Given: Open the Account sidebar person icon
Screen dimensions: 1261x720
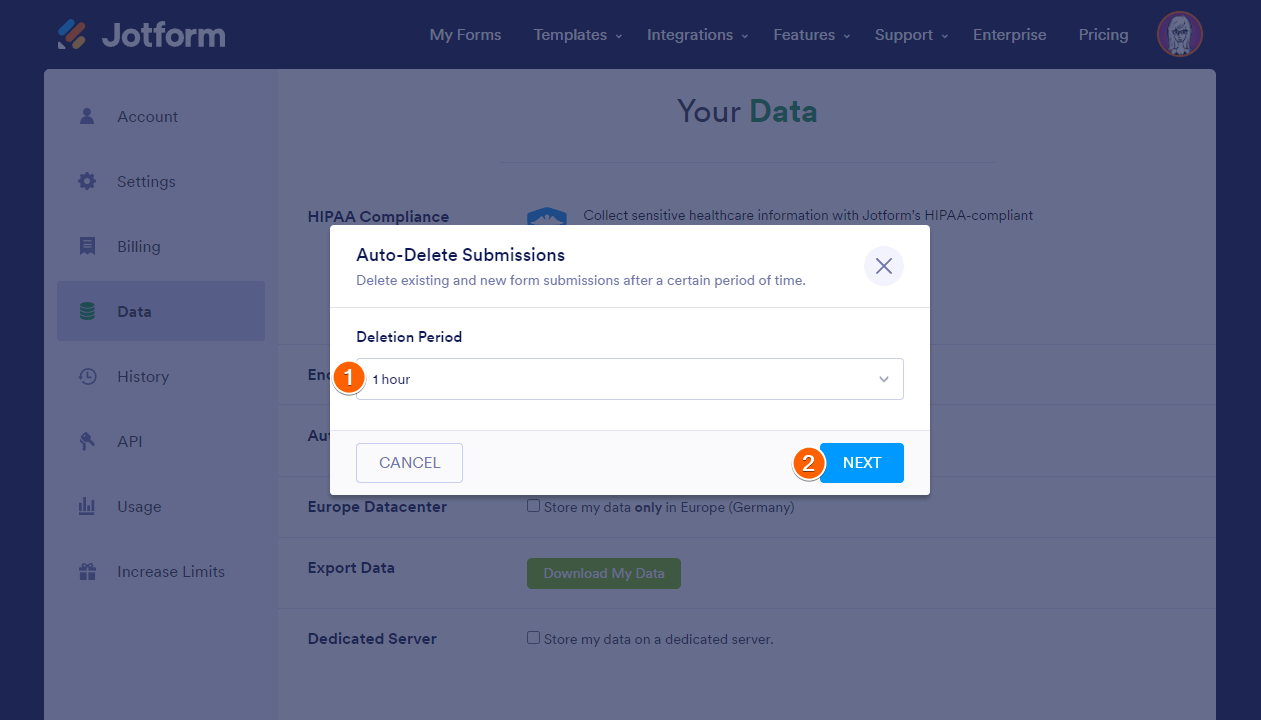Looking at the screenshot, I should click(87, 116).
